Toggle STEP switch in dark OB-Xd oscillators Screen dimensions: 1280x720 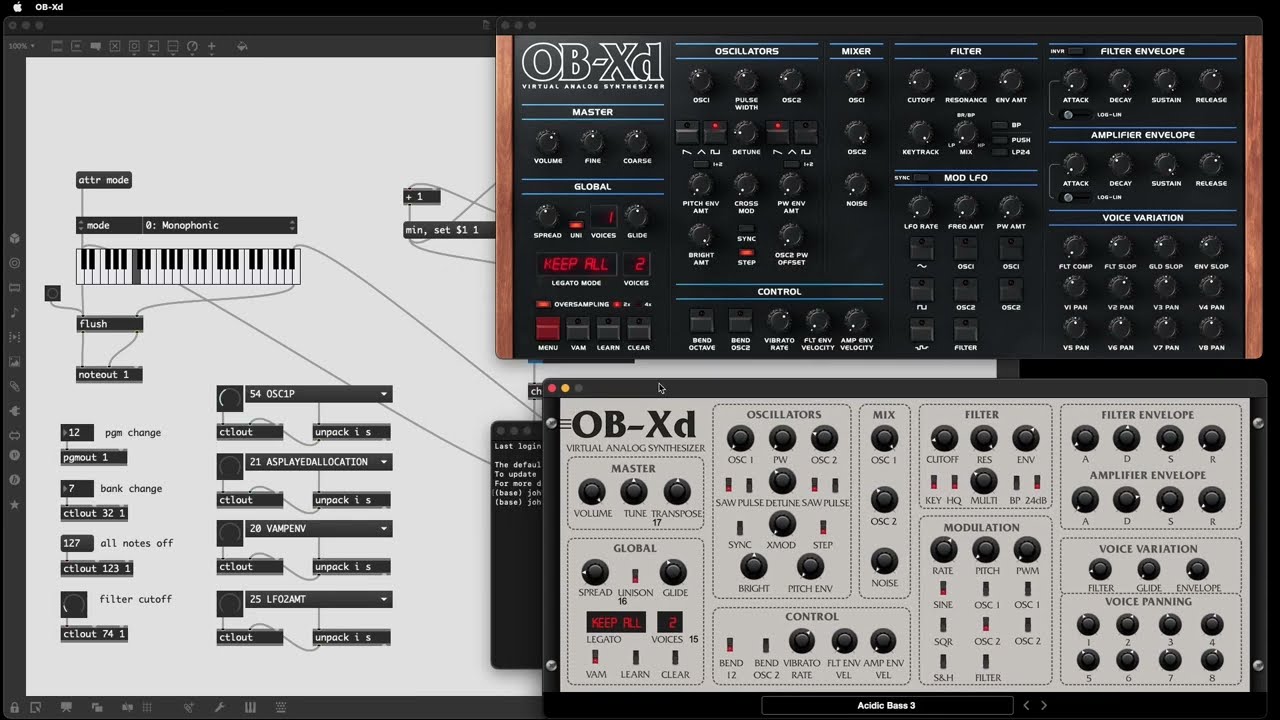tap(746, 251)
